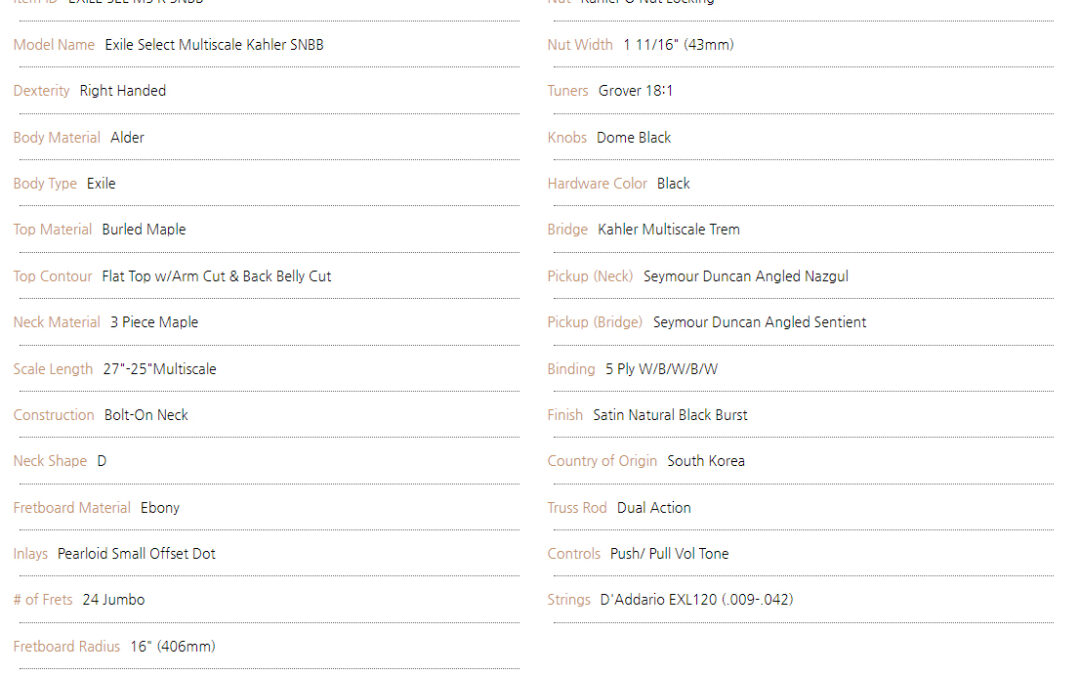The image size is (1080, 675).
Task: Click the Seymour Duncan Angled Nazgul pickup
Action: tap(746, 276)
